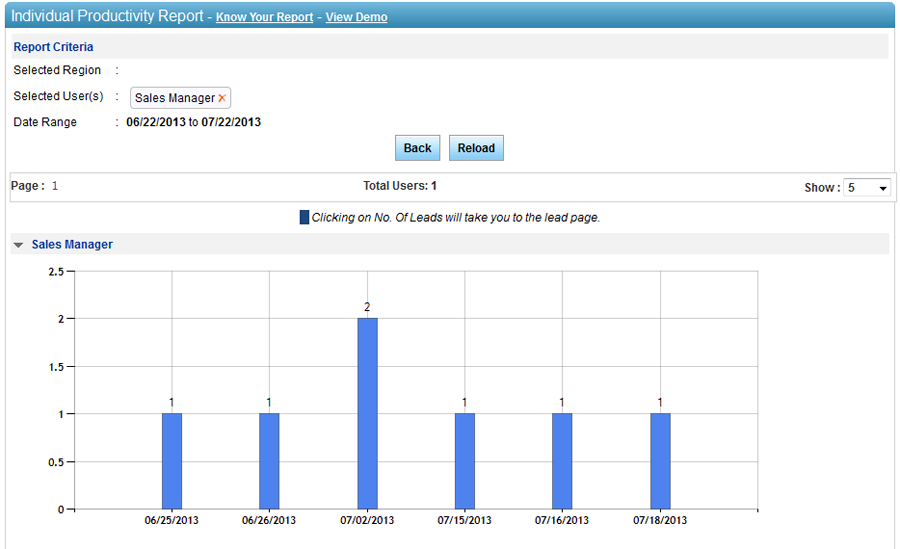Open the Show count dropdown

click(x=867, y=187)
